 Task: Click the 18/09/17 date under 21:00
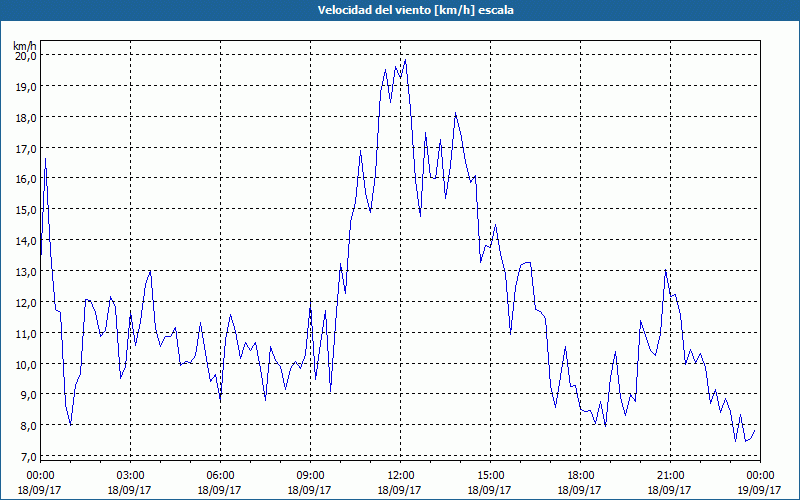pyautogui.click(x=669, y=490)
